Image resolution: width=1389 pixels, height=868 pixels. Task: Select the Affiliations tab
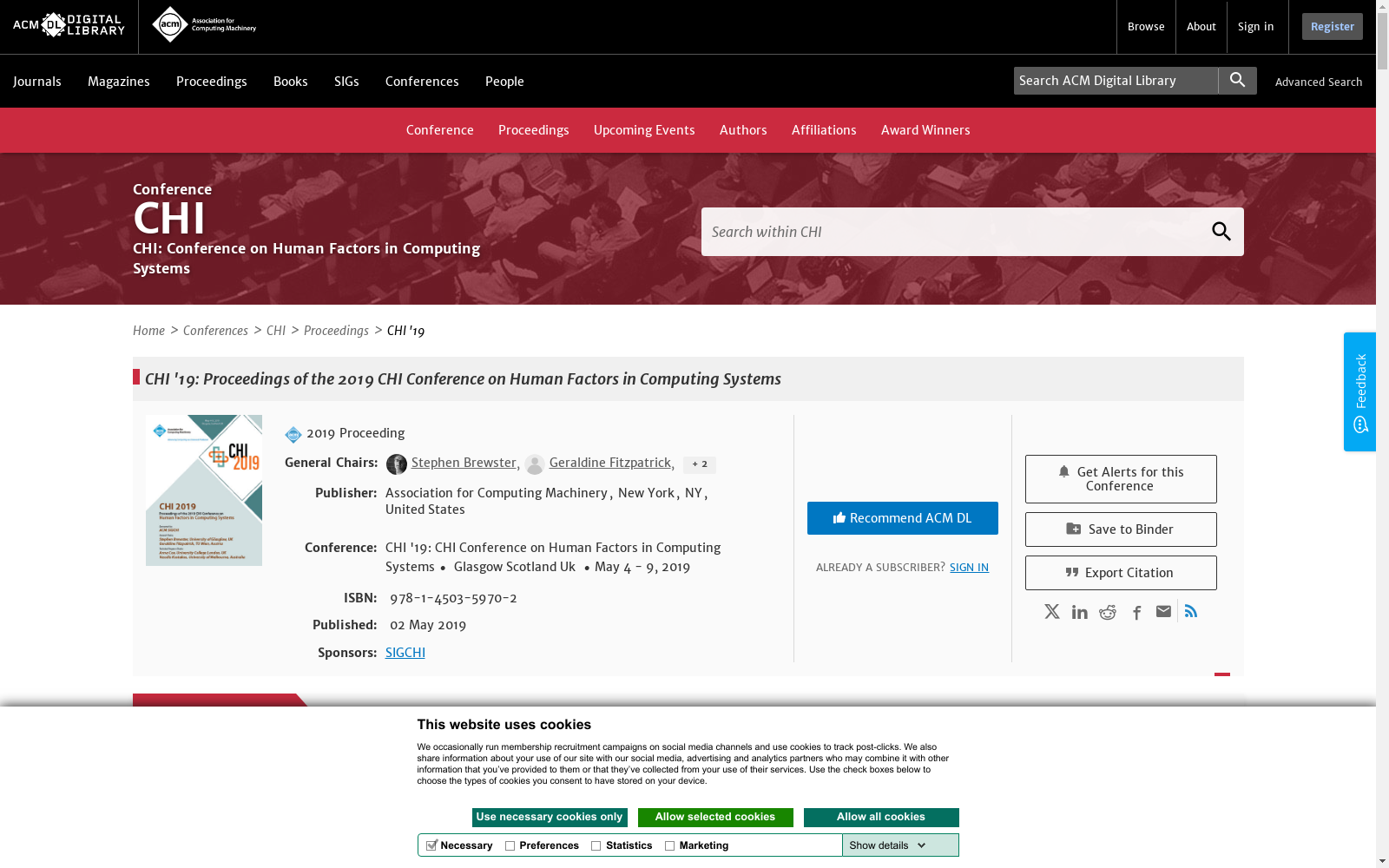pyautogui.click(x=824, y=130)
